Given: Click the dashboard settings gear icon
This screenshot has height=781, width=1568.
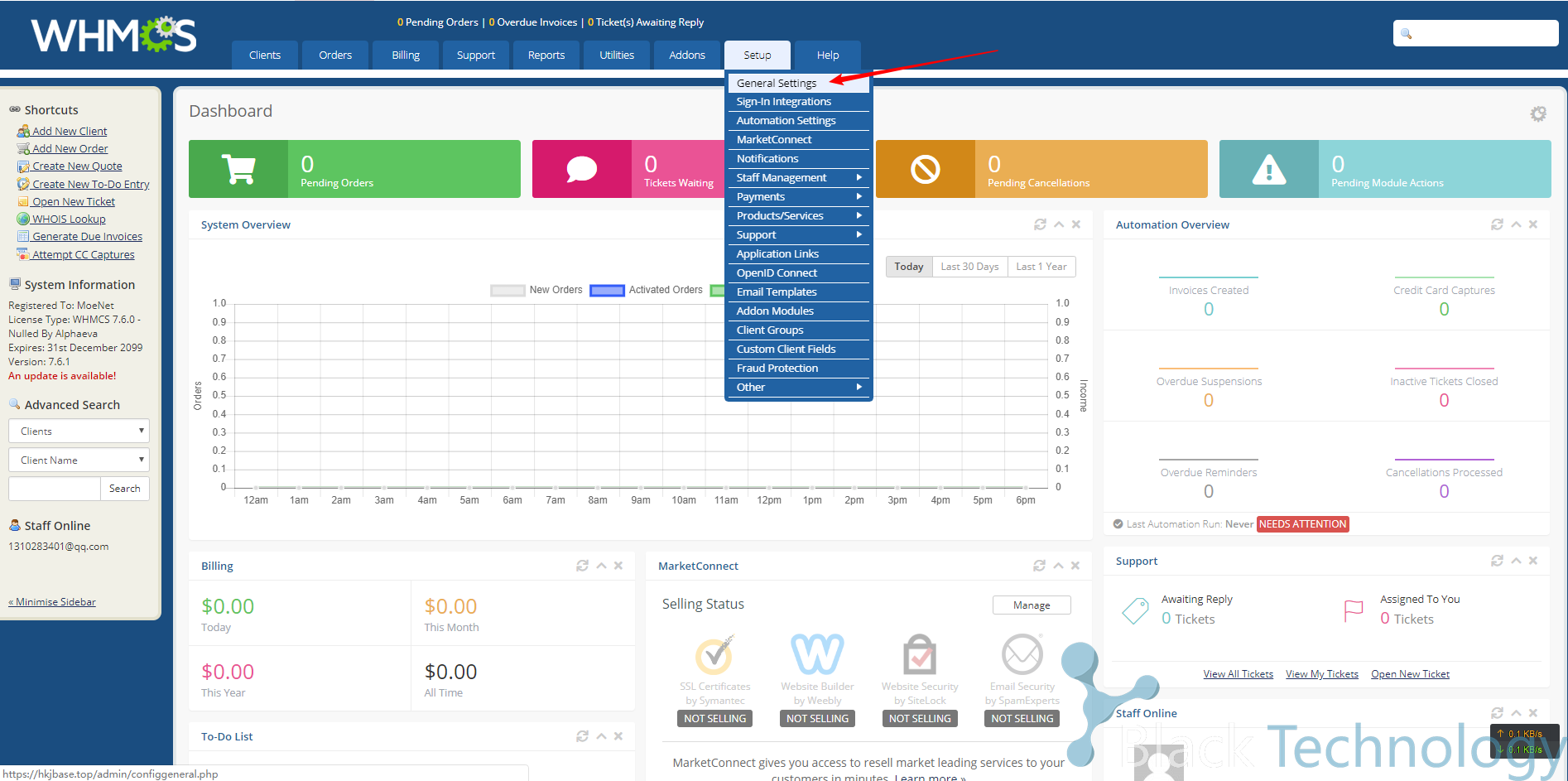Looking at the screenshot, I should click(x=1537, y=113).
